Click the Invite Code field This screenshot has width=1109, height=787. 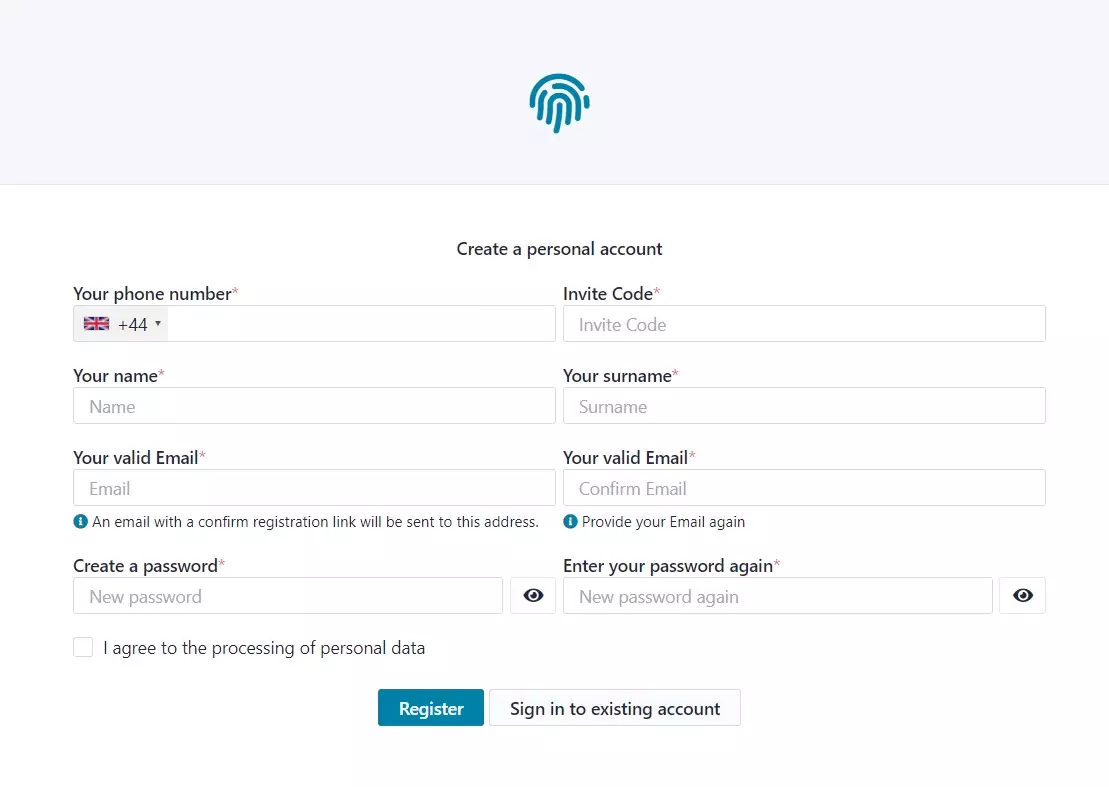[804, 324]
